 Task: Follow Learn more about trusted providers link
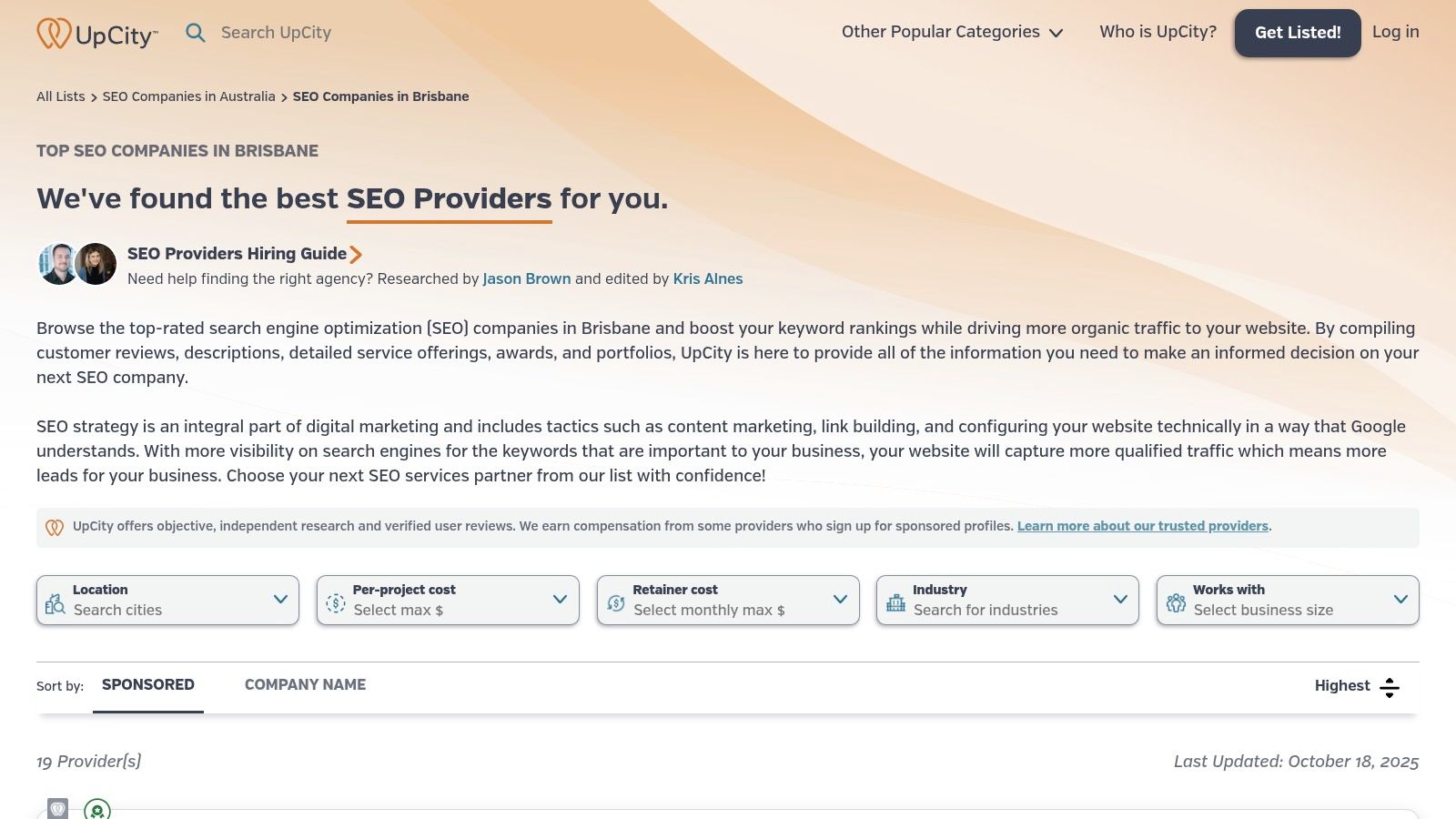pos(1142,527)
